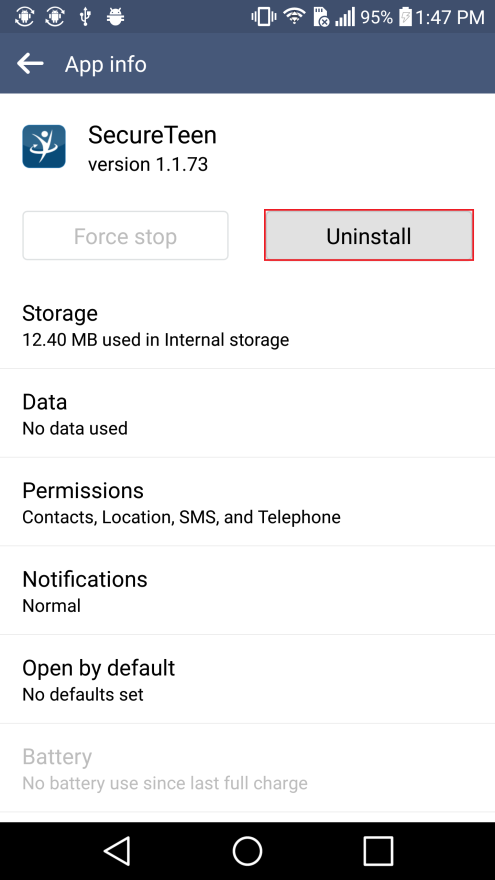The height and width of the screenshot is (880, 495).
Task: Open recent apps with square button
Action: pyautogui.click(x=378, y=851)
